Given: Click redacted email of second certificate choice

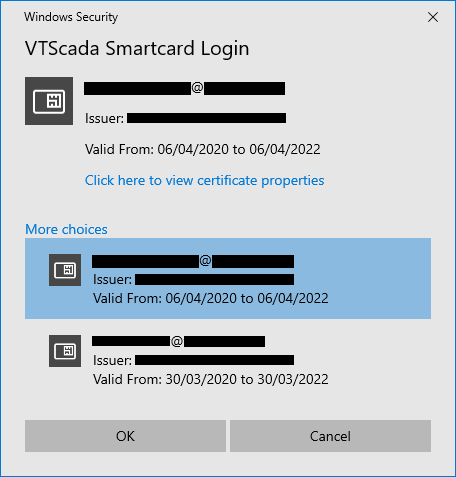Looking at the screenshot, I should click(x=179, y=341).
